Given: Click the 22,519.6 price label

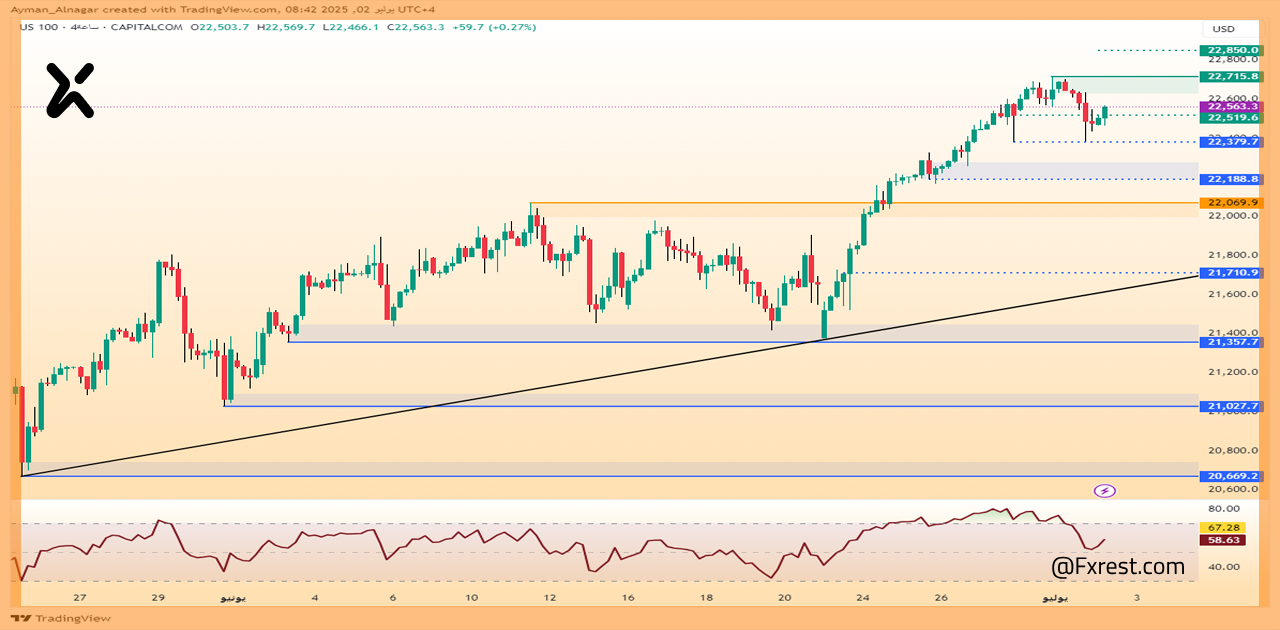Looking at the screenshot, I should [x=1232, y=117].
